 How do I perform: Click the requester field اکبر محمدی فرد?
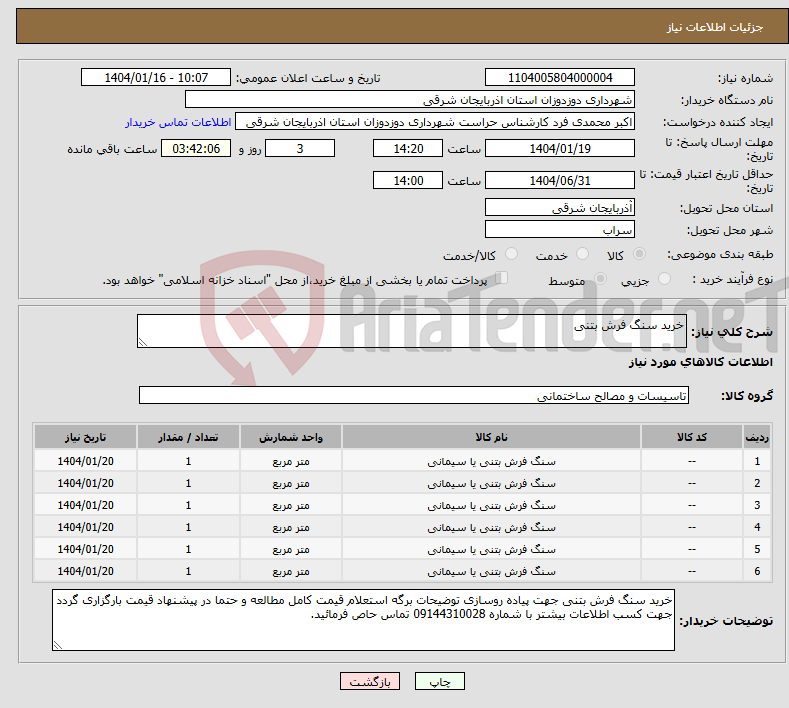[435, 122]
